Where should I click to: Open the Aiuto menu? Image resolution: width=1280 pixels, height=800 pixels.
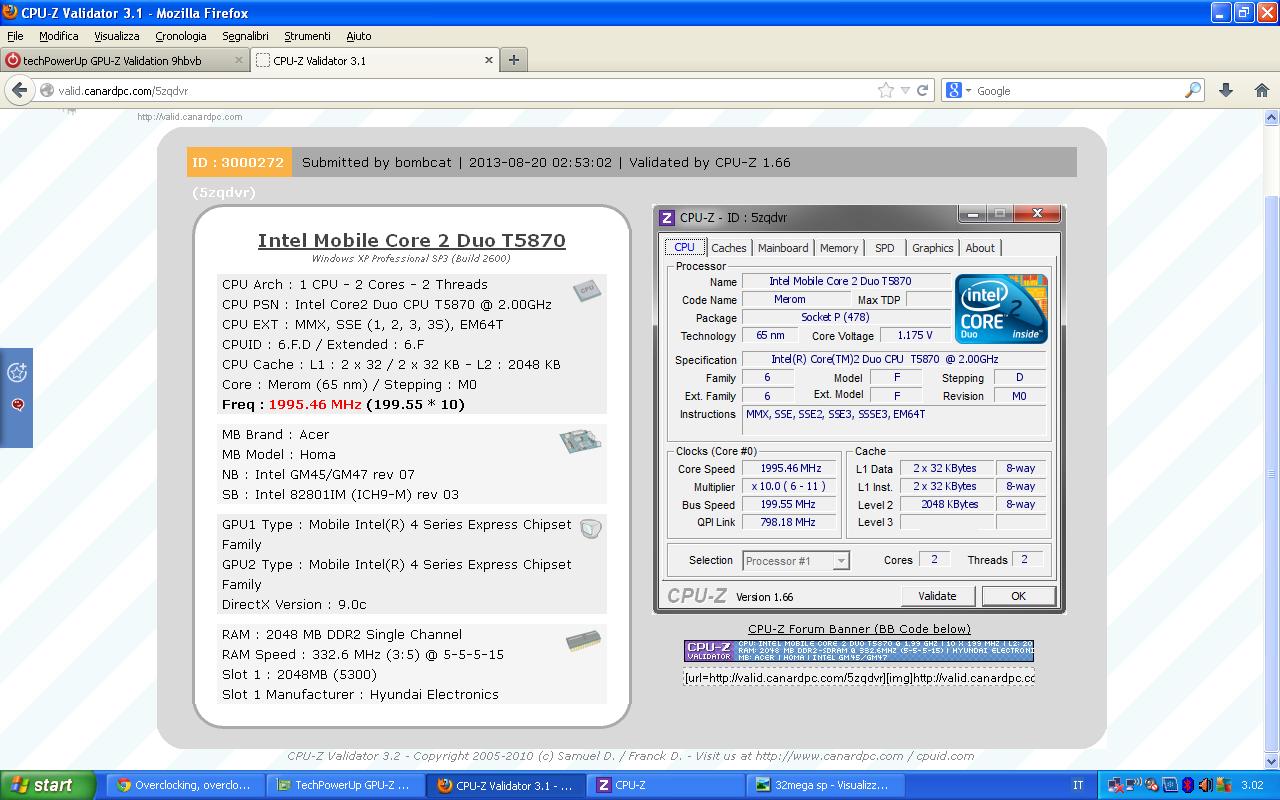pos(358,36)
